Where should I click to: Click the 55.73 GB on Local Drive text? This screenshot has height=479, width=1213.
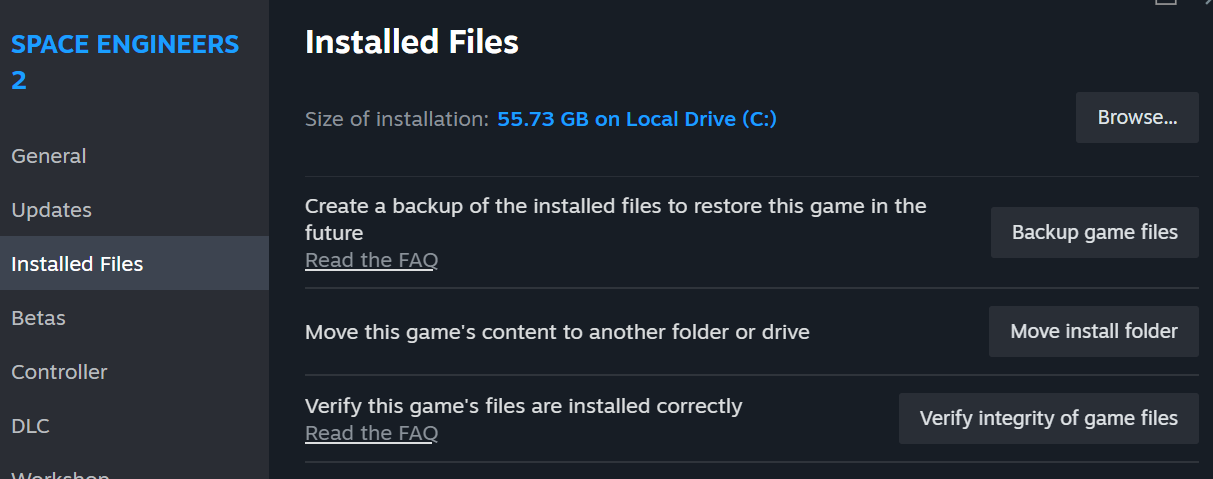click(637, 119)
